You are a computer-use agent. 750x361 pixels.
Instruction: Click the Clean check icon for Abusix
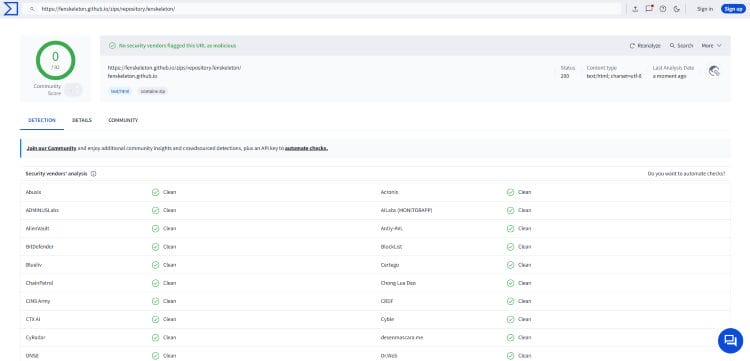tap(155, 192)
